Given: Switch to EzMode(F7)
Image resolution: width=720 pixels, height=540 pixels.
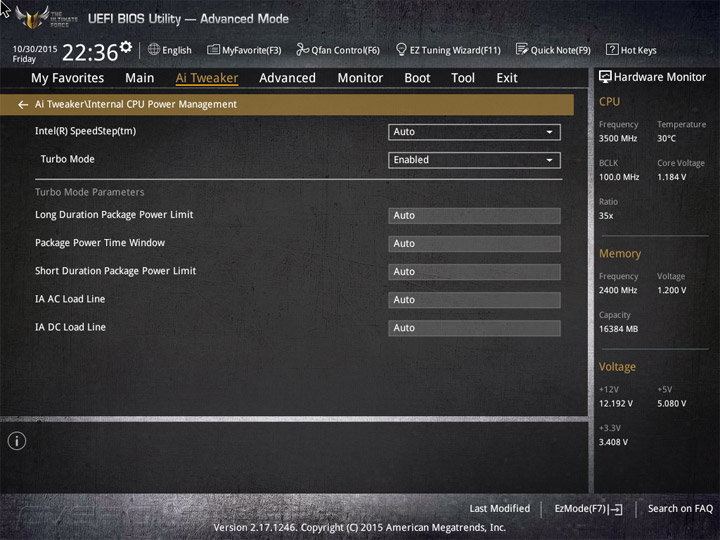Looking at the screenshot, I should 588,509.
